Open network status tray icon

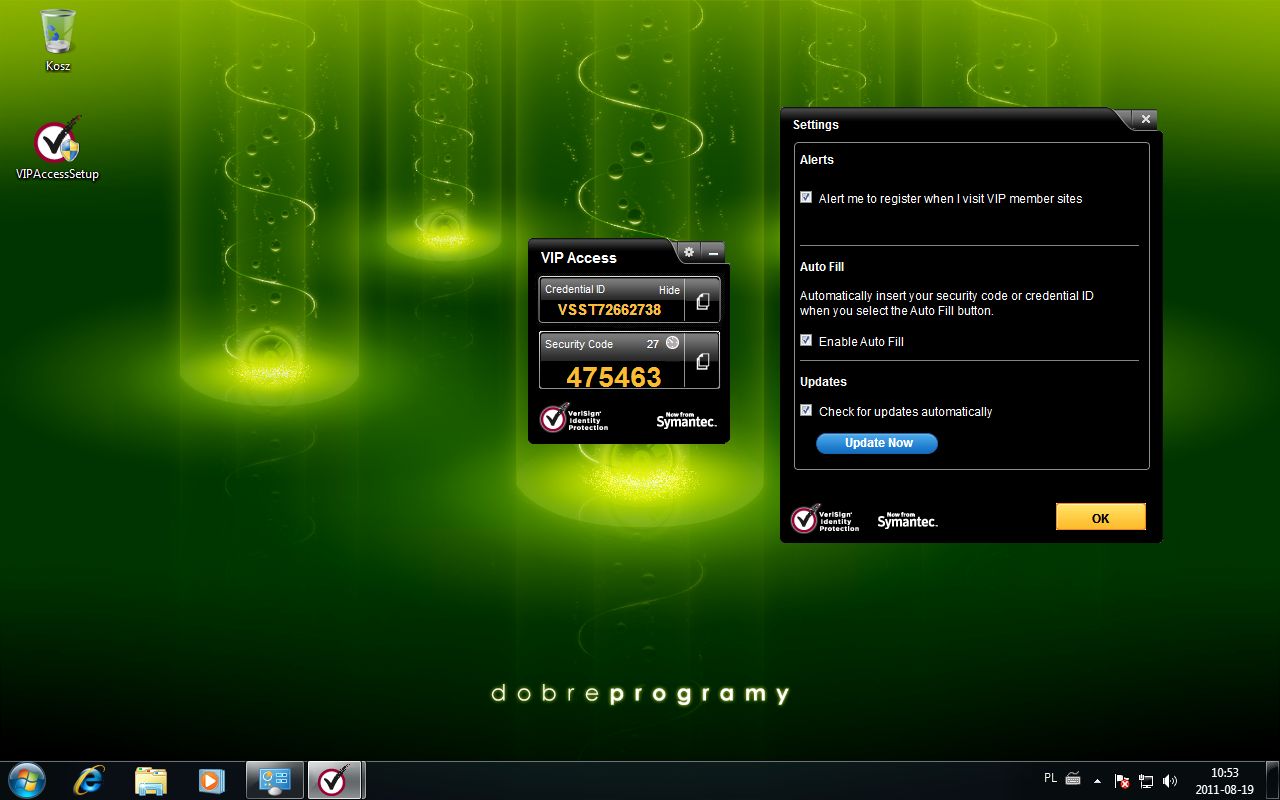pyautogui.click(x=1146, y=780)
